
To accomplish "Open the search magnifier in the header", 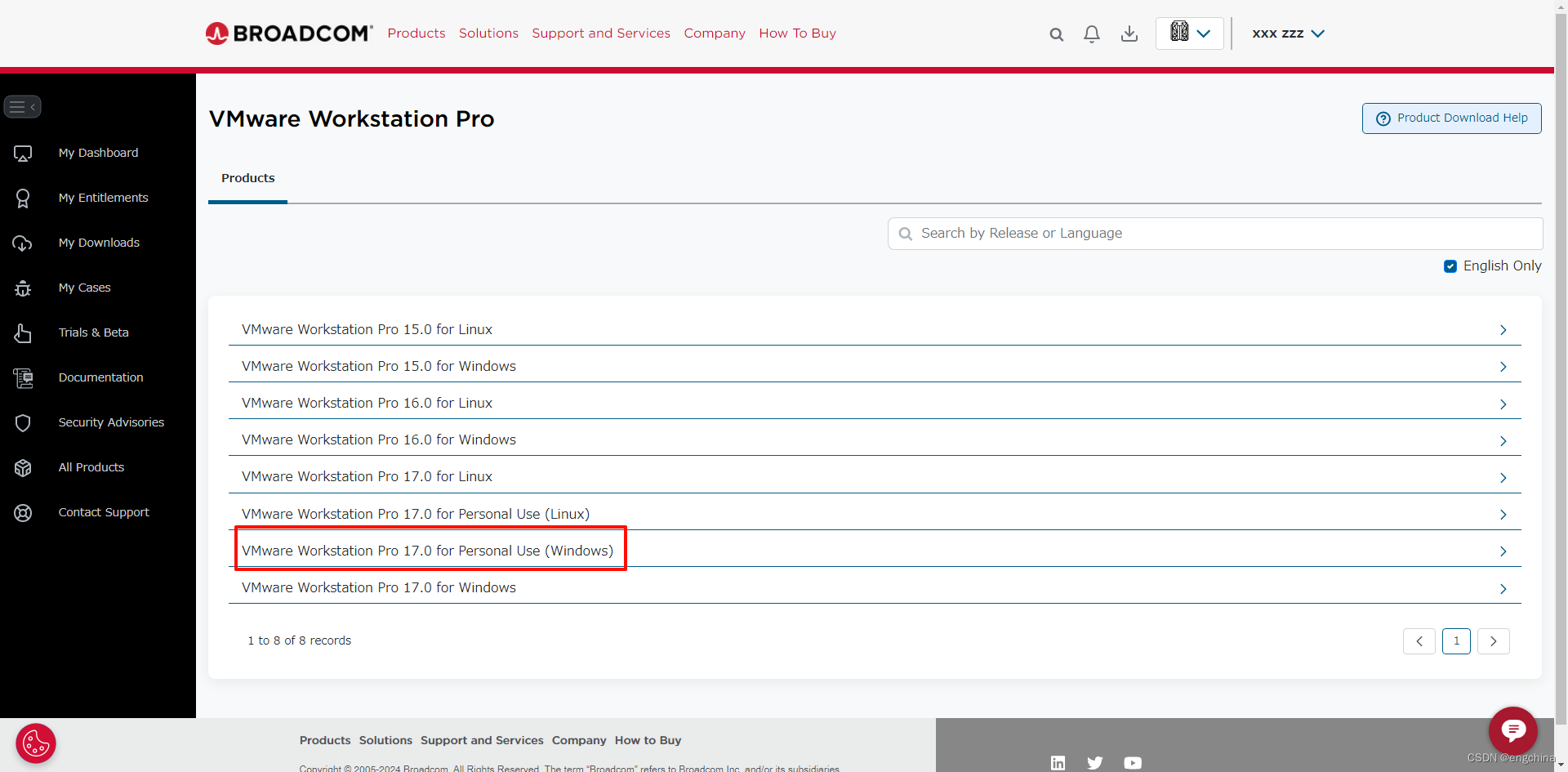I will (x=1056, y=33).
